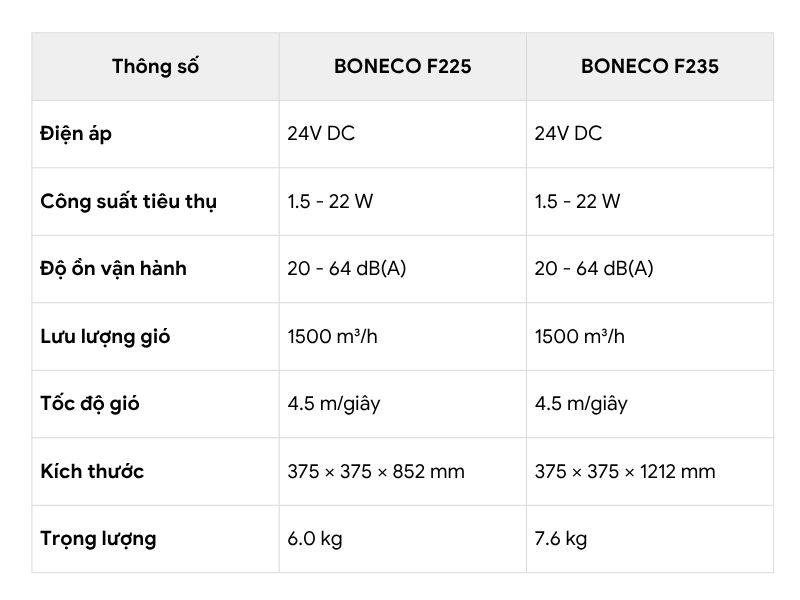Click the Điện áp row label
Viewport: 800px width, 600px height.
pos(76,134)
